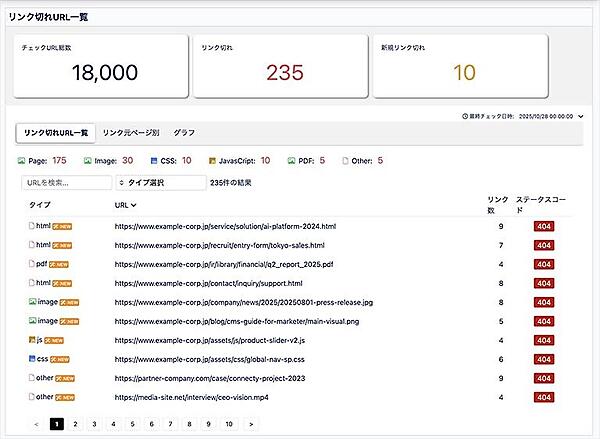Go to page 2 of results
Viewport: 600px width, 439px height.
(x=75, y=424)
